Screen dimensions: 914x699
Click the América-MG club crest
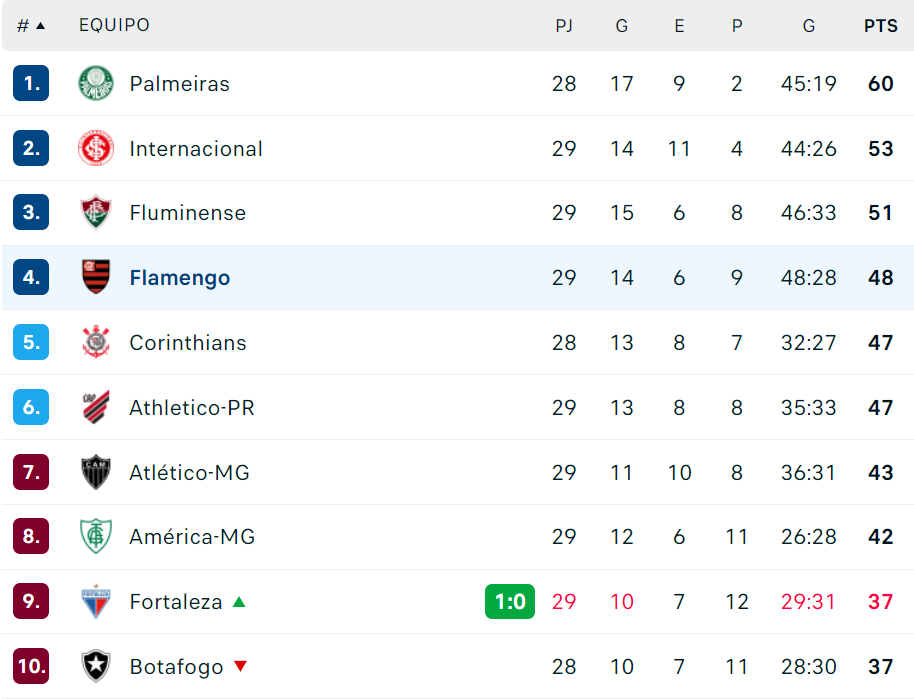coord(96,536)
